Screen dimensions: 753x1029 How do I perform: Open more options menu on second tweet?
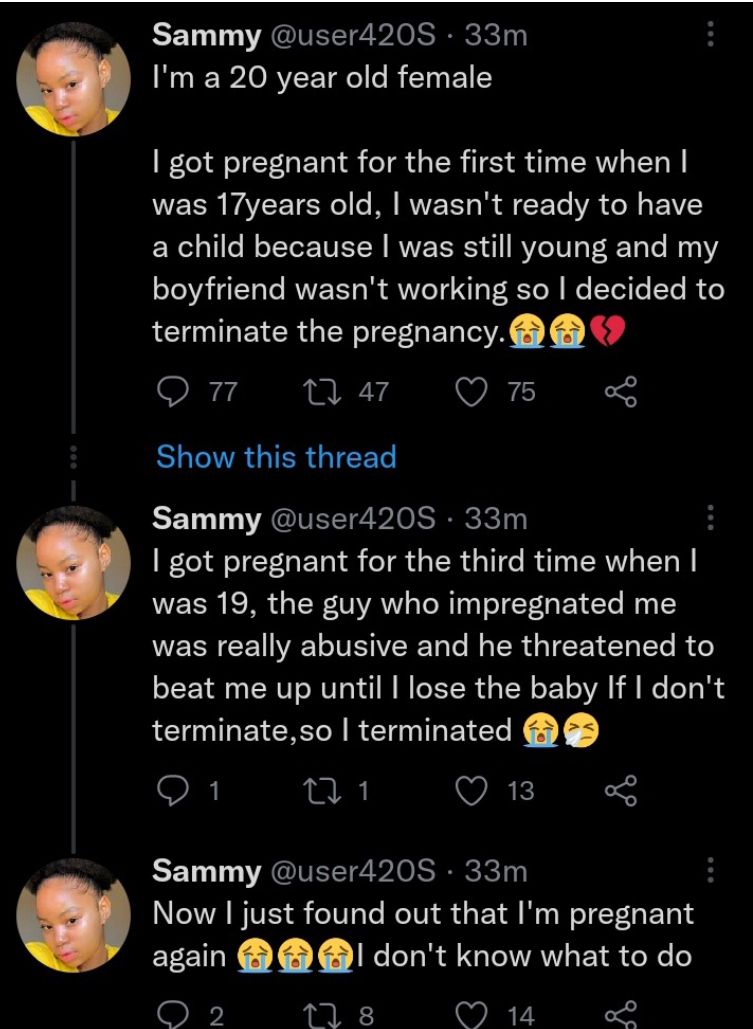[711, 517]
